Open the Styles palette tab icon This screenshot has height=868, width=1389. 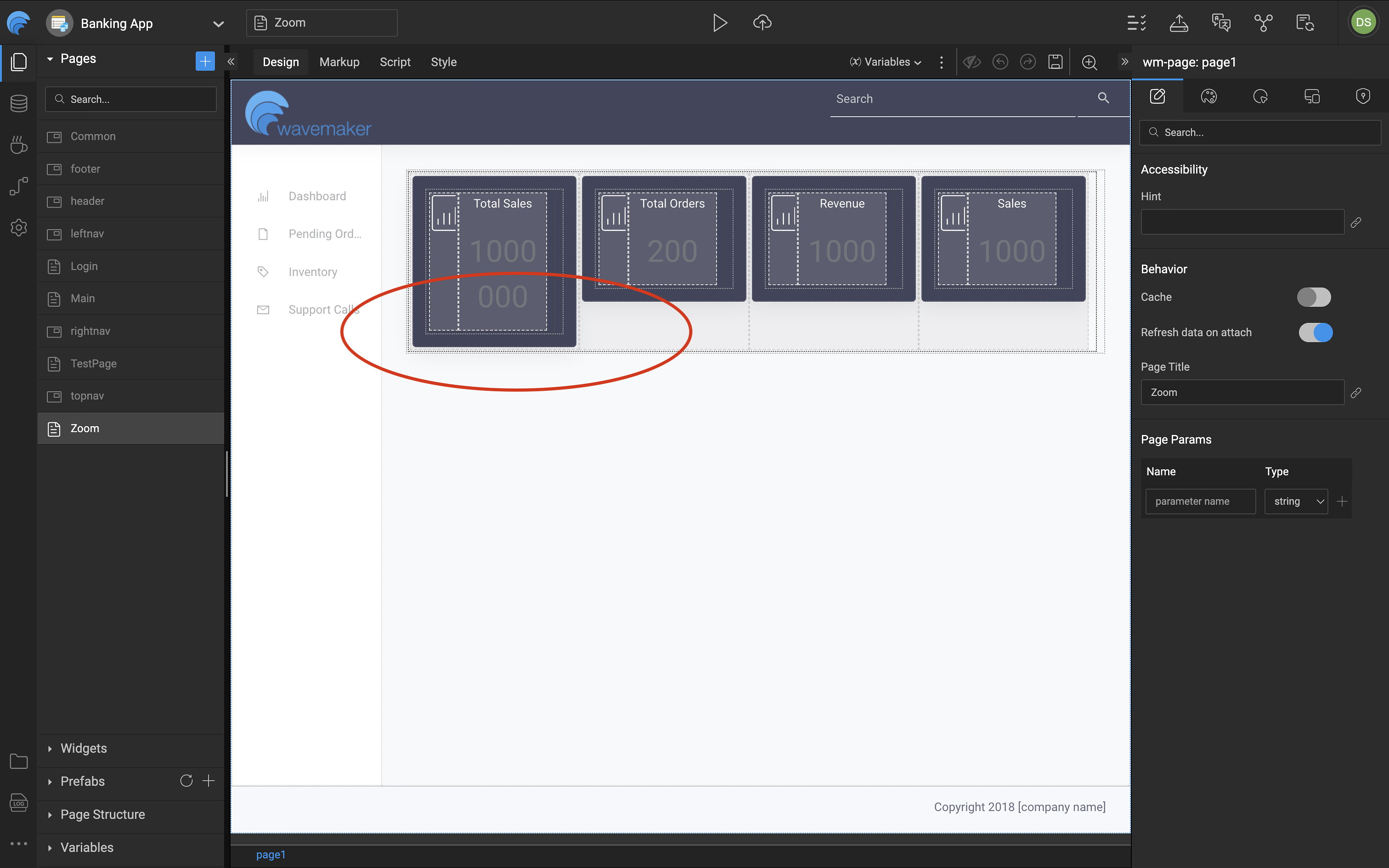[1208, 96]
